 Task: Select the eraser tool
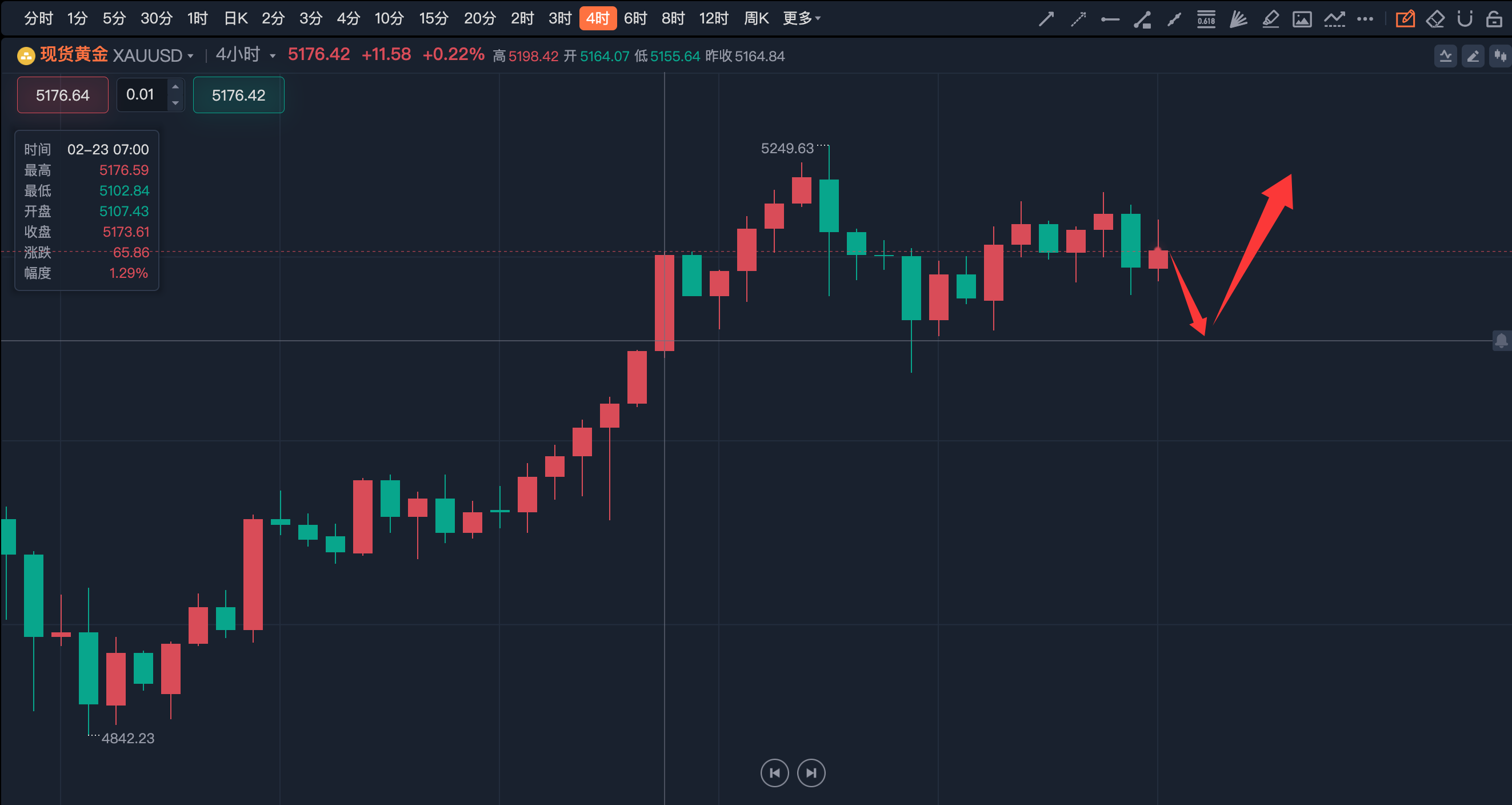coord(1435,19)
